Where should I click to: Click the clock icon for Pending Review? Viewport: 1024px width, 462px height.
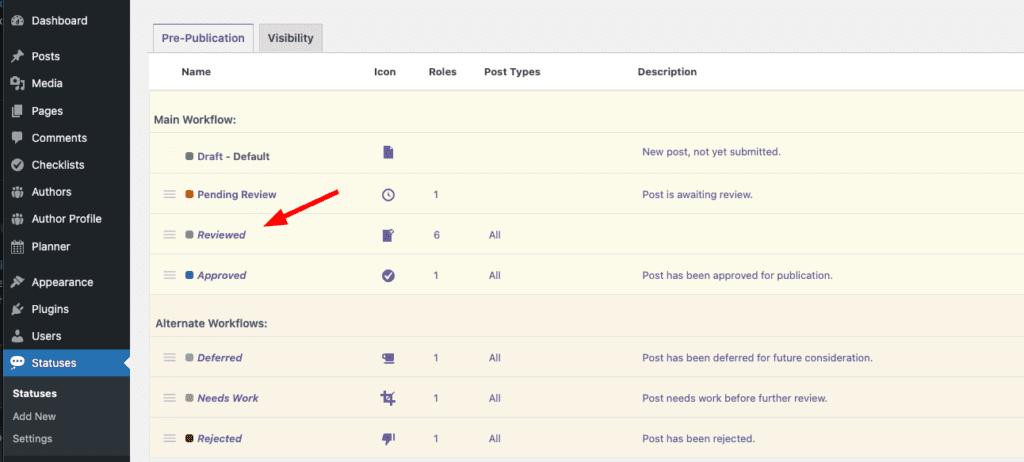(388, 195)
